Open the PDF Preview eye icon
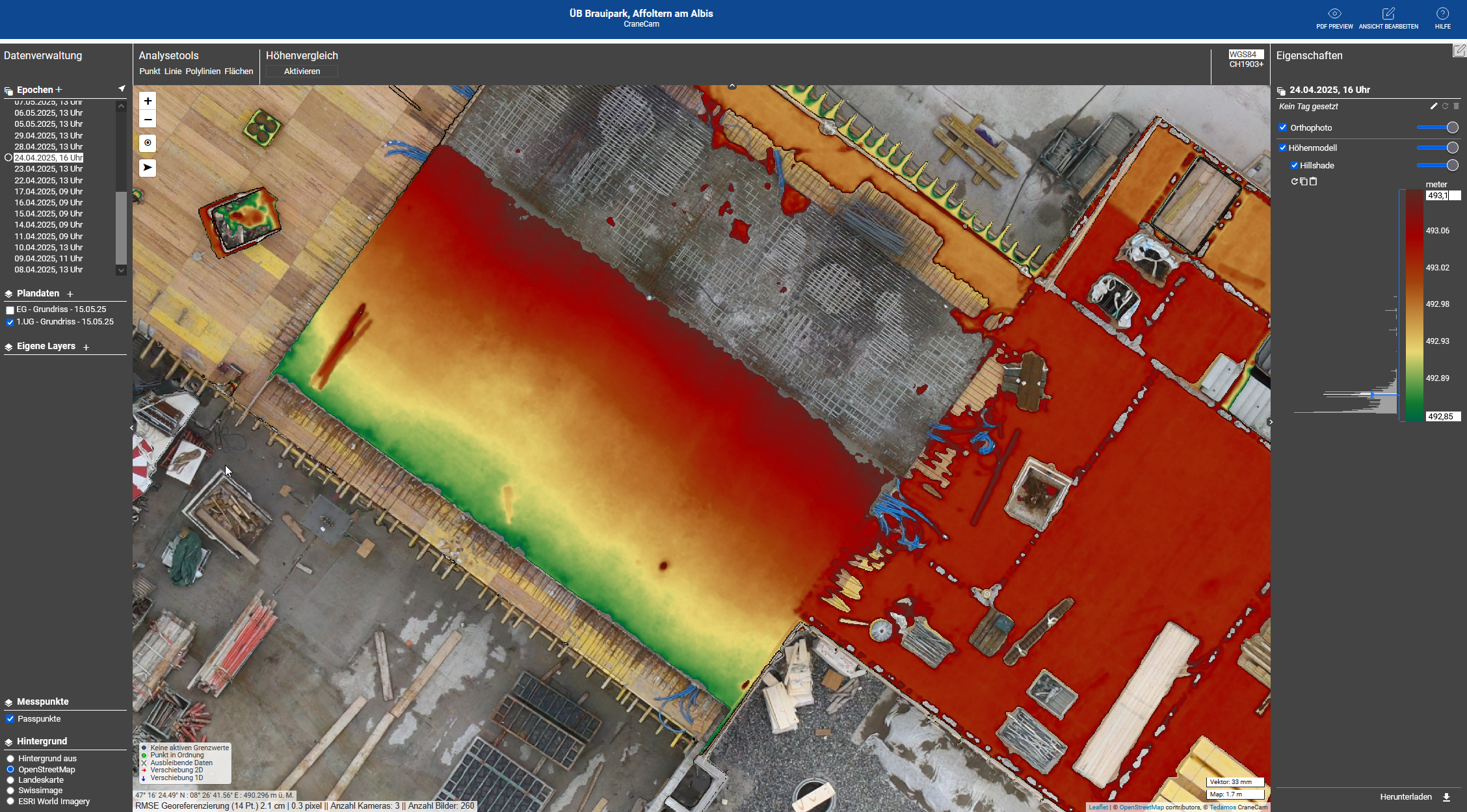The width and height of the screenshot is (1467, 812). tap(1334, 14)
